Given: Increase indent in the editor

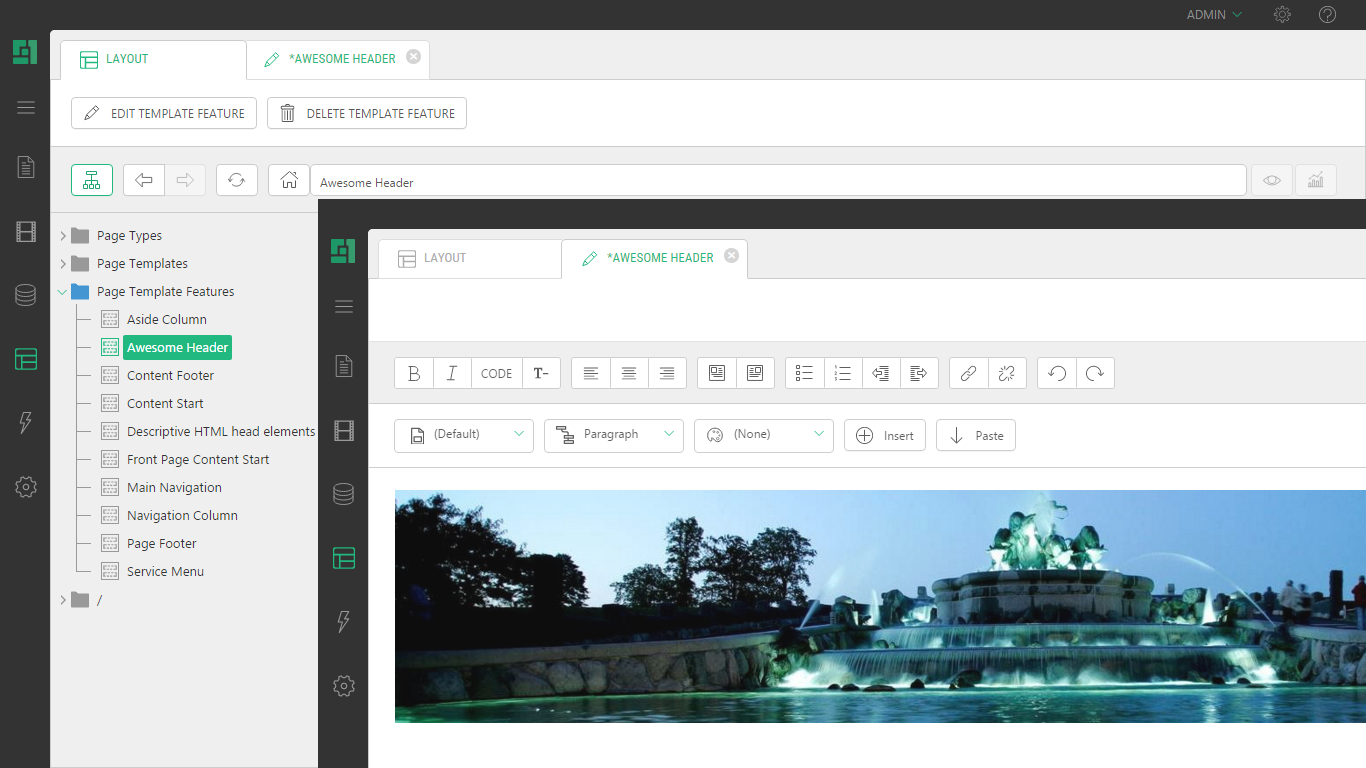Looking at the screenshot, I should pos(919,373).
